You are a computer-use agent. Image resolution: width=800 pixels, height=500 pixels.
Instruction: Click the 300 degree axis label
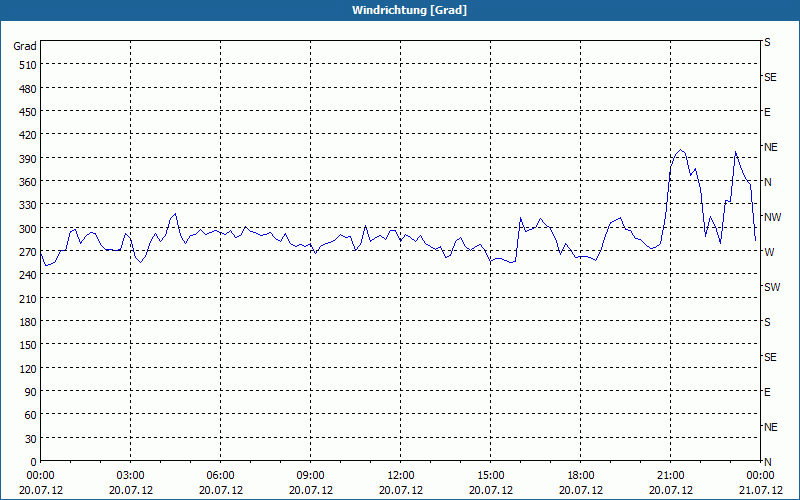coord(28,229)
